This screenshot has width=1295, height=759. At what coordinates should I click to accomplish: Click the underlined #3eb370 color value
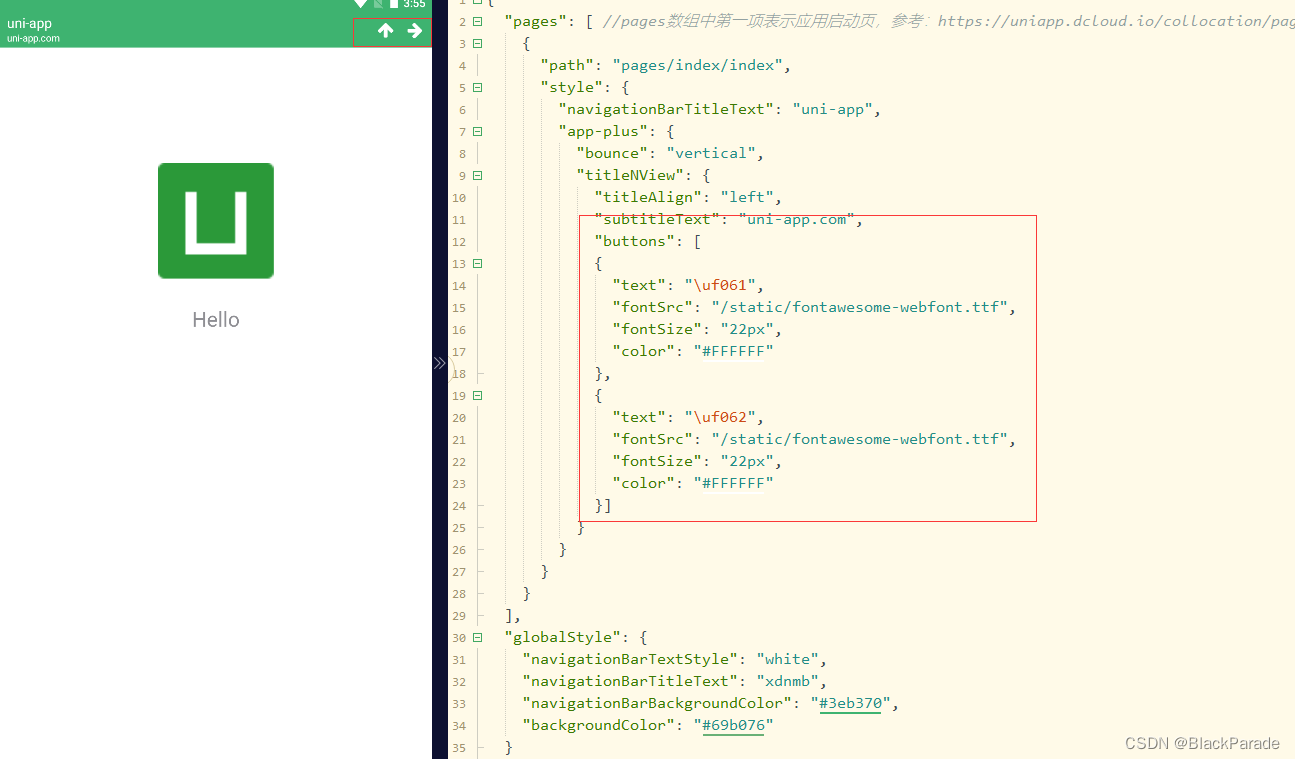(x=851, y=703)
